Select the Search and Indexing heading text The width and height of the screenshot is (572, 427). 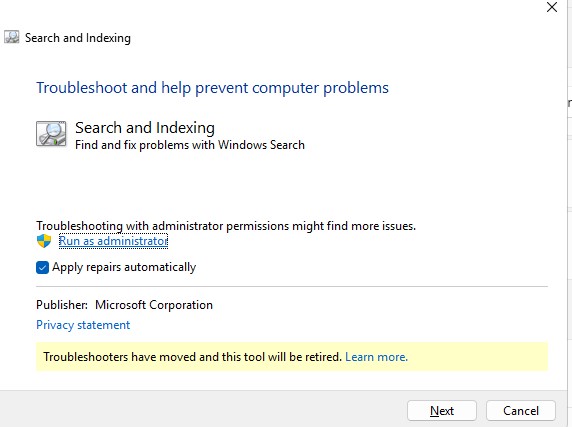click(145, 128)
